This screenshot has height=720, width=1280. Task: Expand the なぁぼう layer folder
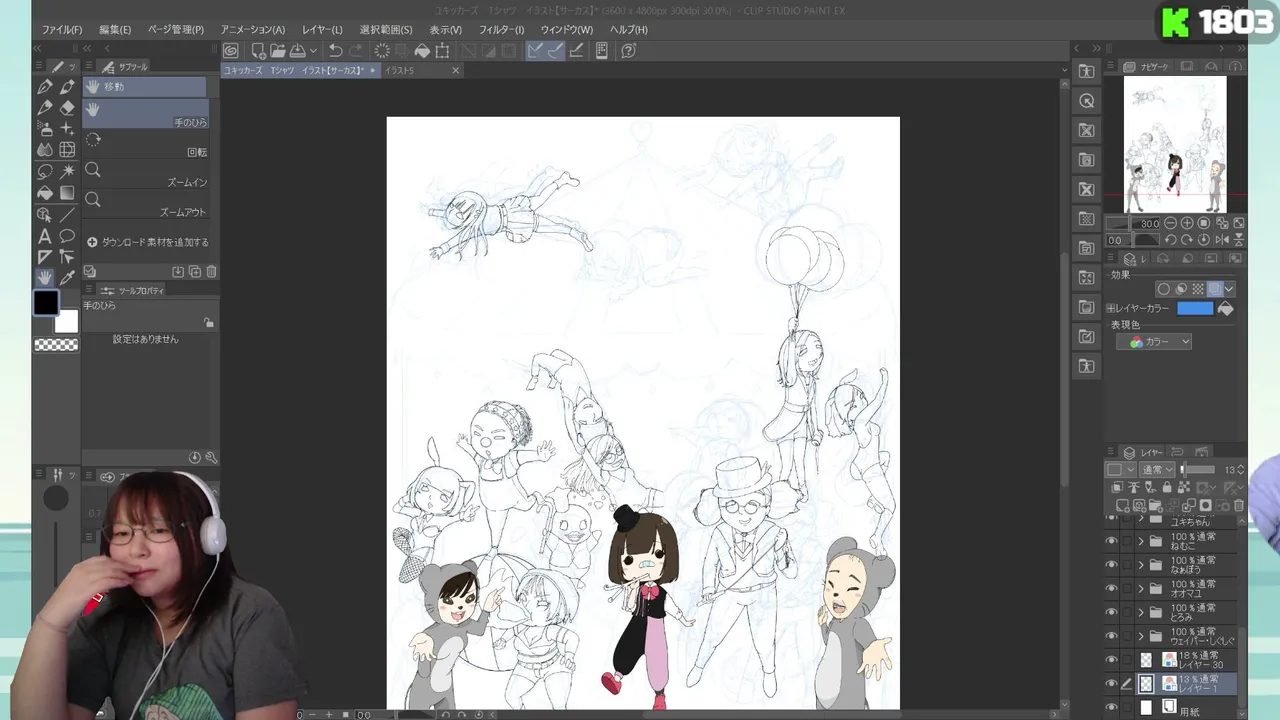[x=1141, y=565]
